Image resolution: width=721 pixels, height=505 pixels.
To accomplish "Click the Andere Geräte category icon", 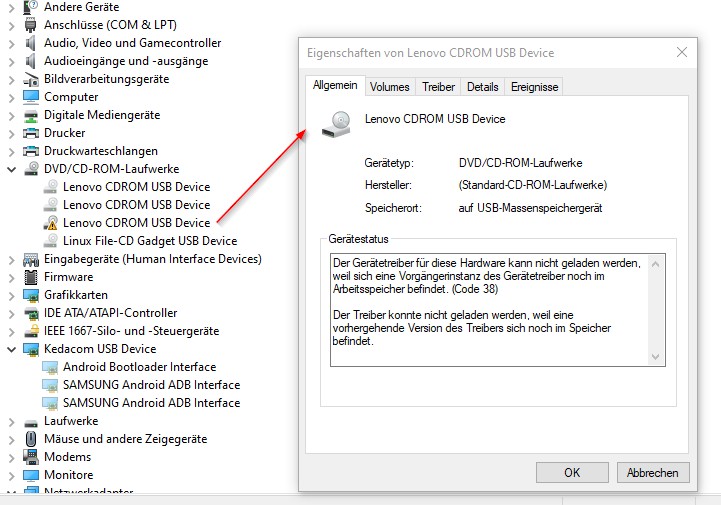I will [31, 7].
